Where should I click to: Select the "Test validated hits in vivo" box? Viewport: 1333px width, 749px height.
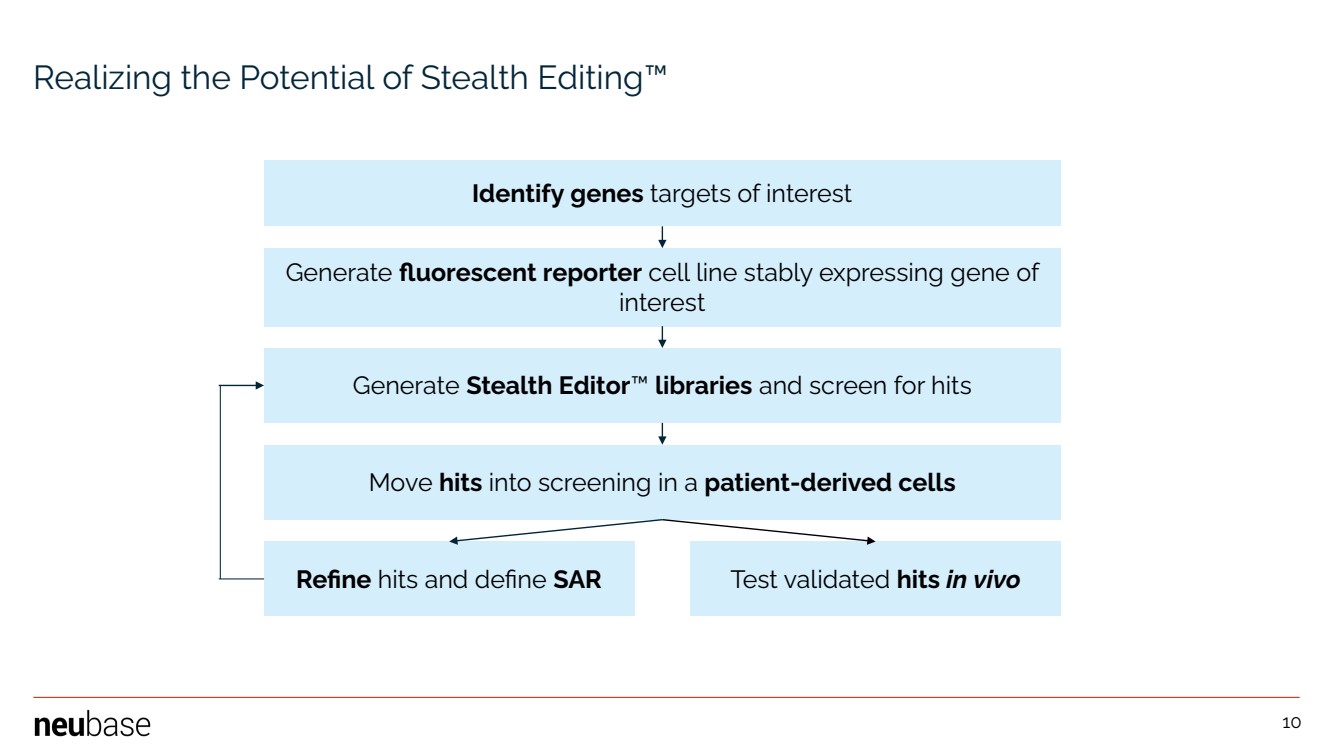[x=875, y=579]
